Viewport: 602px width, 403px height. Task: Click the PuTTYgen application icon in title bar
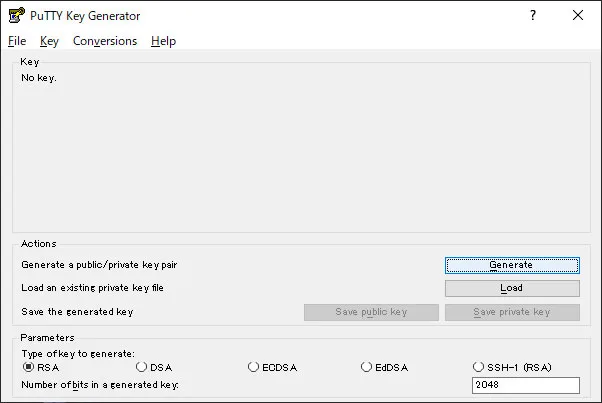pyautogui.click(x=17, y=15)
